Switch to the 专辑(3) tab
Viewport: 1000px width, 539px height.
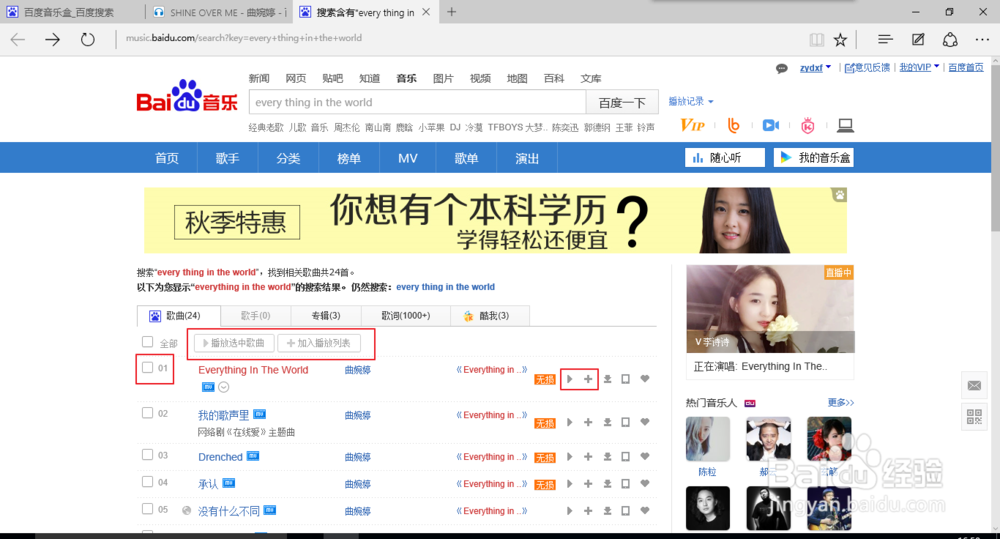pos(326,316)
